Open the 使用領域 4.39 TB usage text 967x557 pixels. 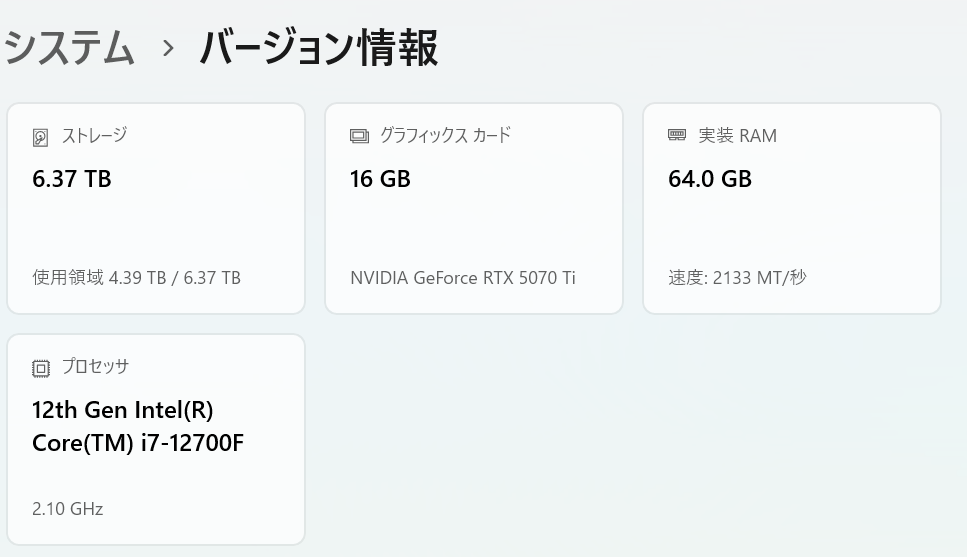pyautogui.click(x=136, y=277)
